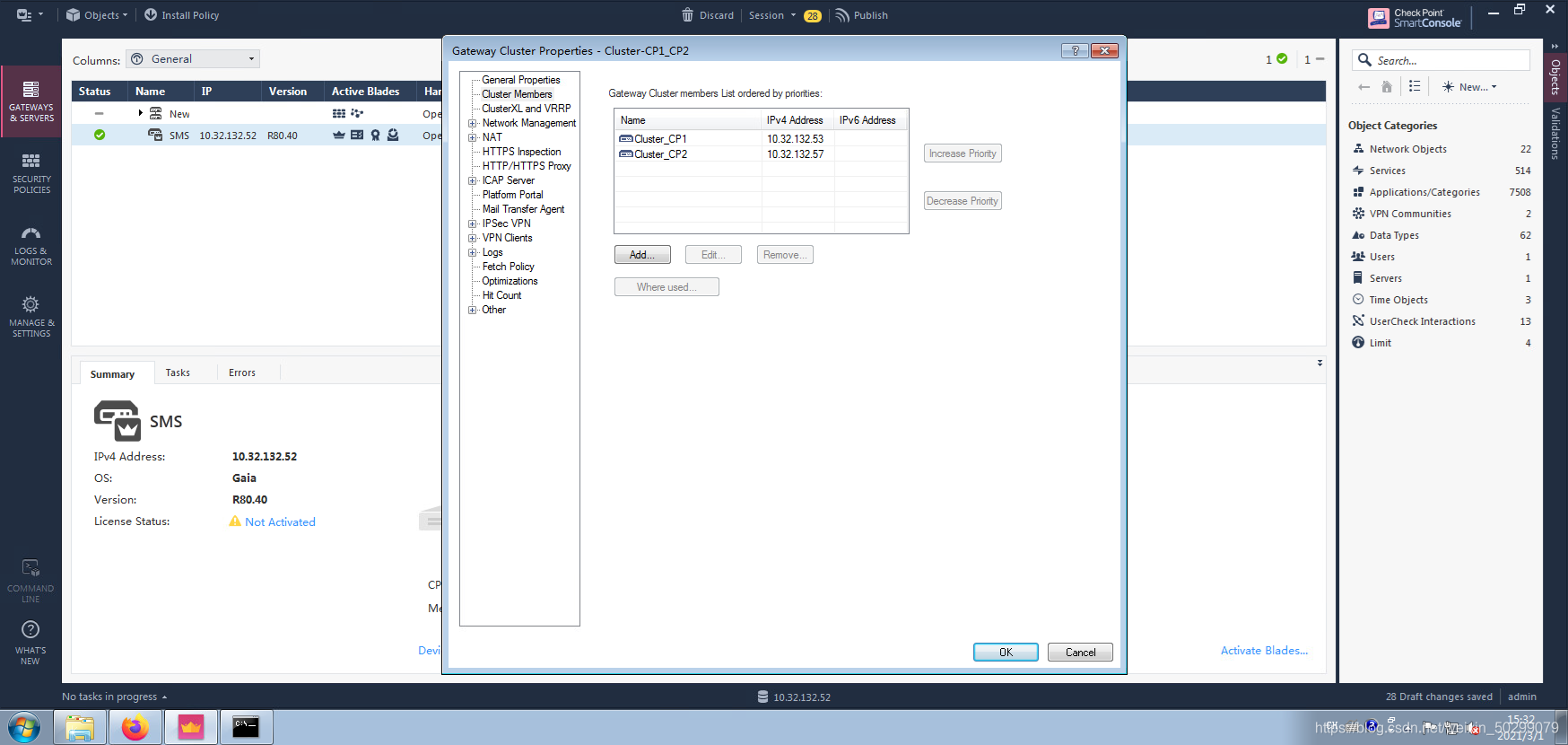This screenshot has width=1568, height=745.
Task: Click the search magnifier in Objects panel
Action: coord(1364,60)
